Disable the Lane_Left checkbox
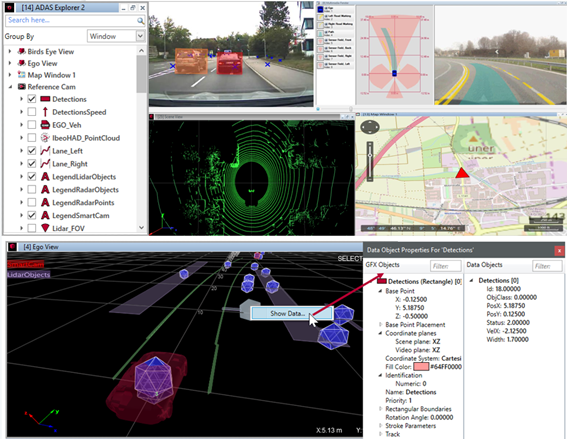Screen dimensions: 567x439 [x=32, y=150]
